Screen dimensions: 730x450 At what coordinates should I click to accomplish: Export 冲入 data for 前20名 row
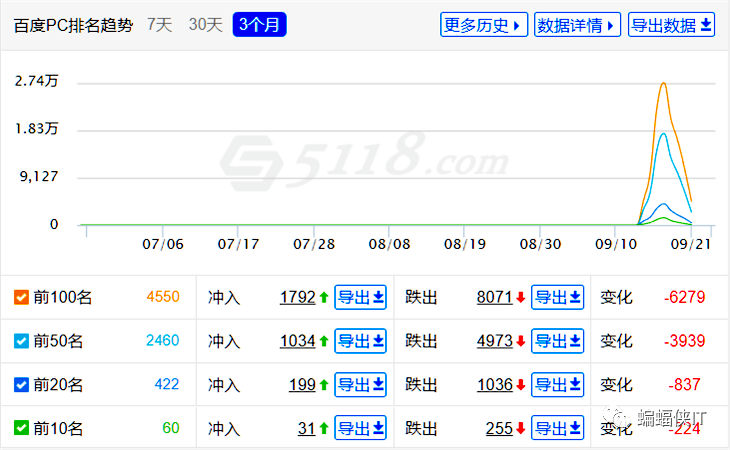360,384
